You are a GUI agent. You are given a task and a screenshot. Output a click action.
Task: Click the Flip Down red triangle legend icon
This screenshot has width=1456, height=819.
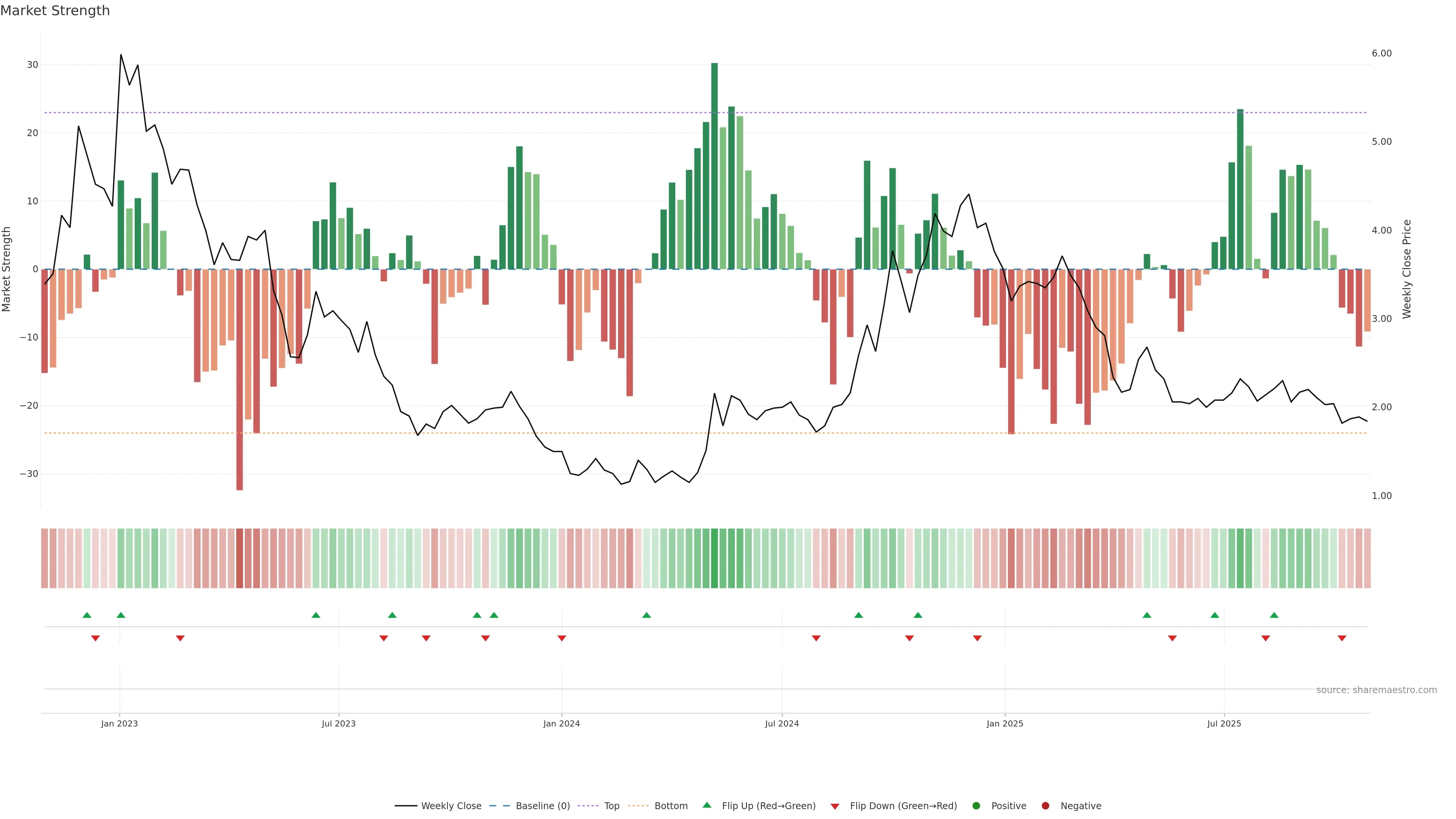835,806
